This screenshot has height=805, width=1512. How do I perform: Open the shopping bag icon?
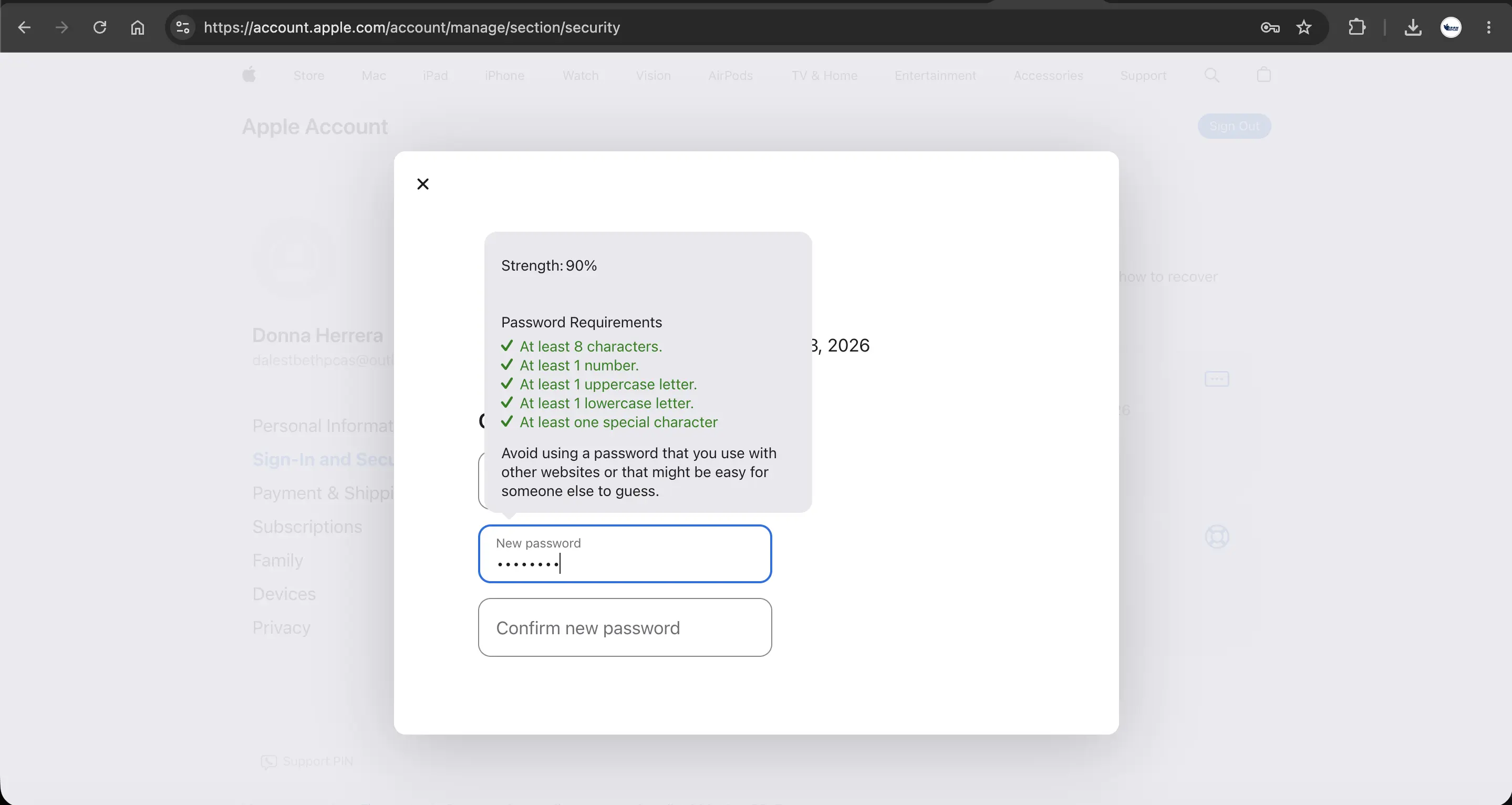[x=1264, y=74]
